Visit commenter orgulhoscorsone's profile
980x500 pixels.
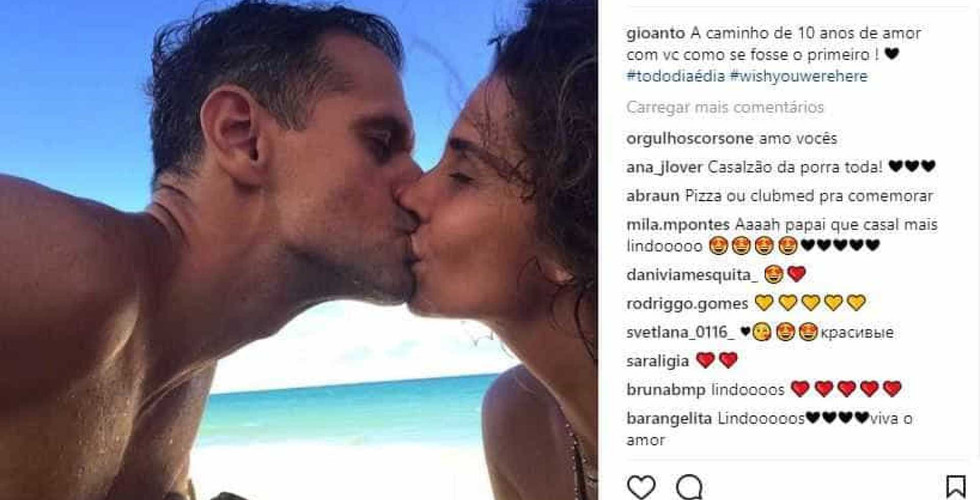tap(690, 138)
